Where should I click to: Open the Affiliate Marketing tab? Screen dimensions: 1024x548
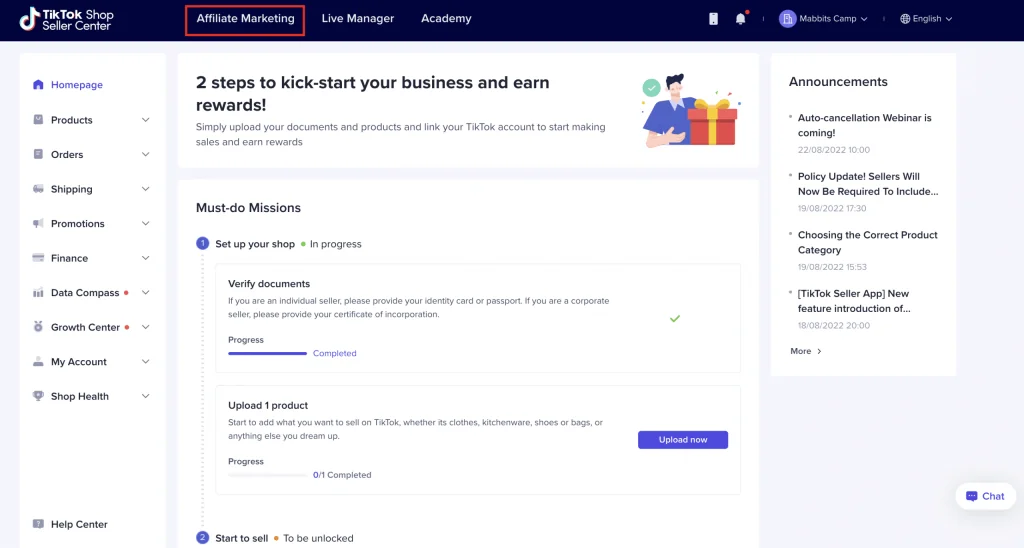[245, 19]
